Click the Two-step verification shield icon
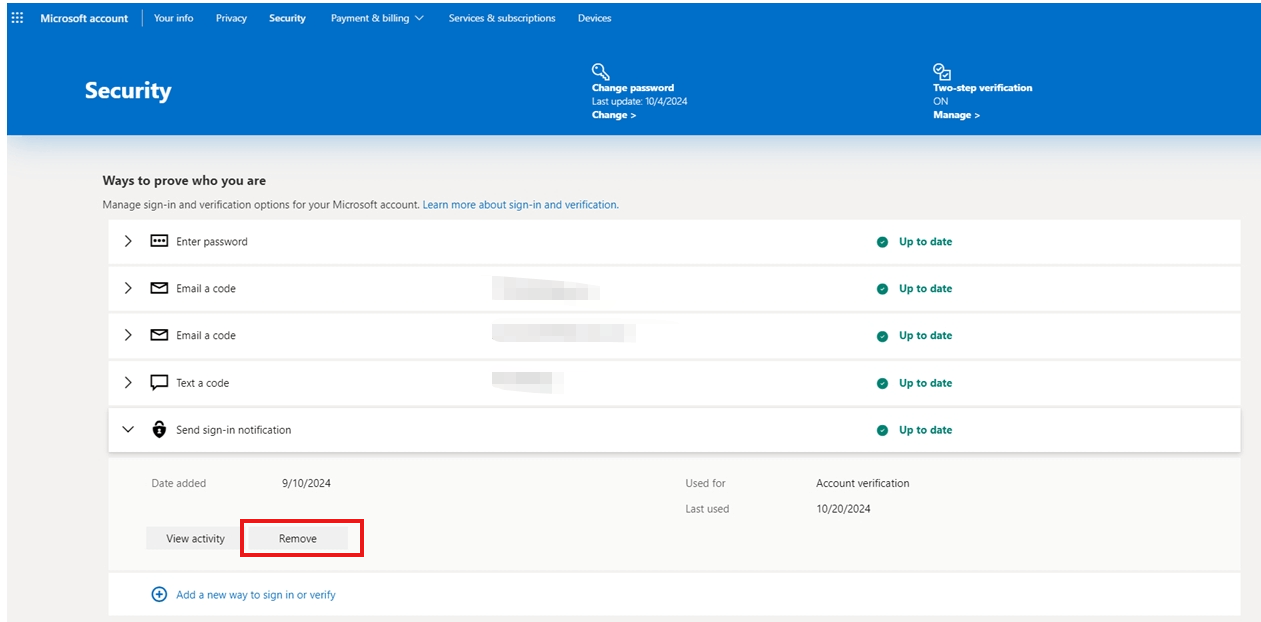This screenshot has width=1261, height=622. coord(941,71)
